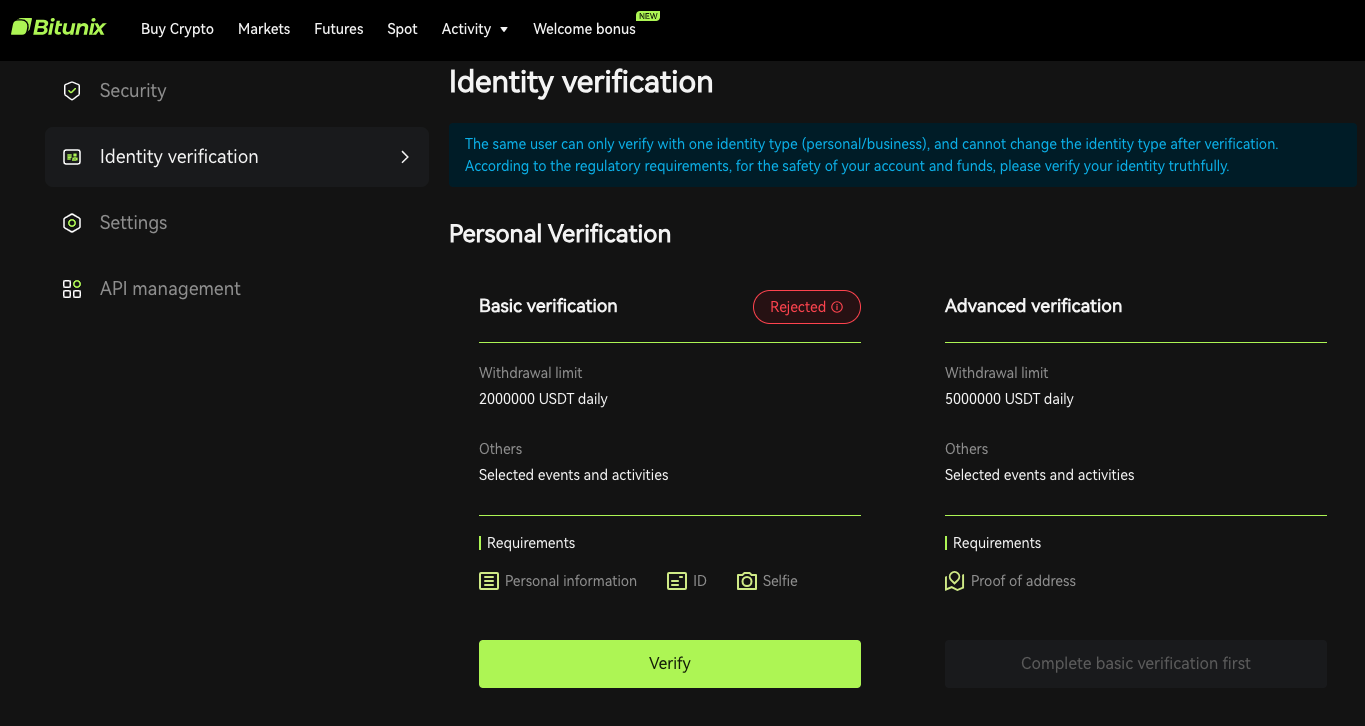
Task: Click the Rejected status badge
Action: 806,307
